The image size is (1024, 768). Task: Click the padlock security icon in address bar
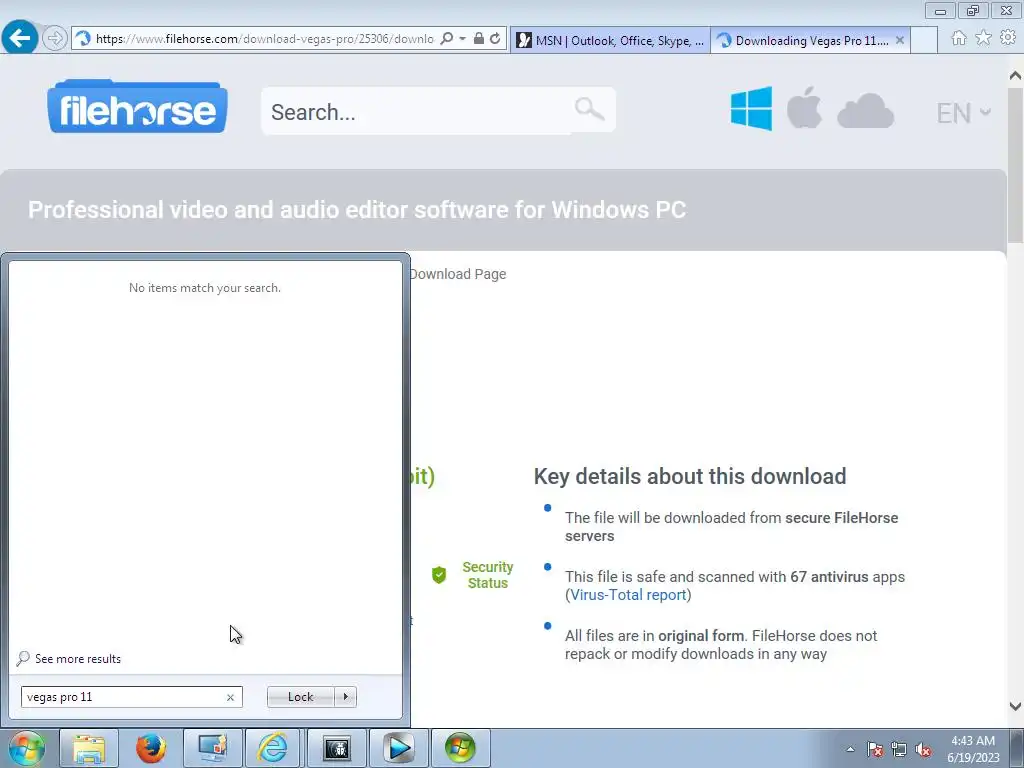(x=479, y=39)
